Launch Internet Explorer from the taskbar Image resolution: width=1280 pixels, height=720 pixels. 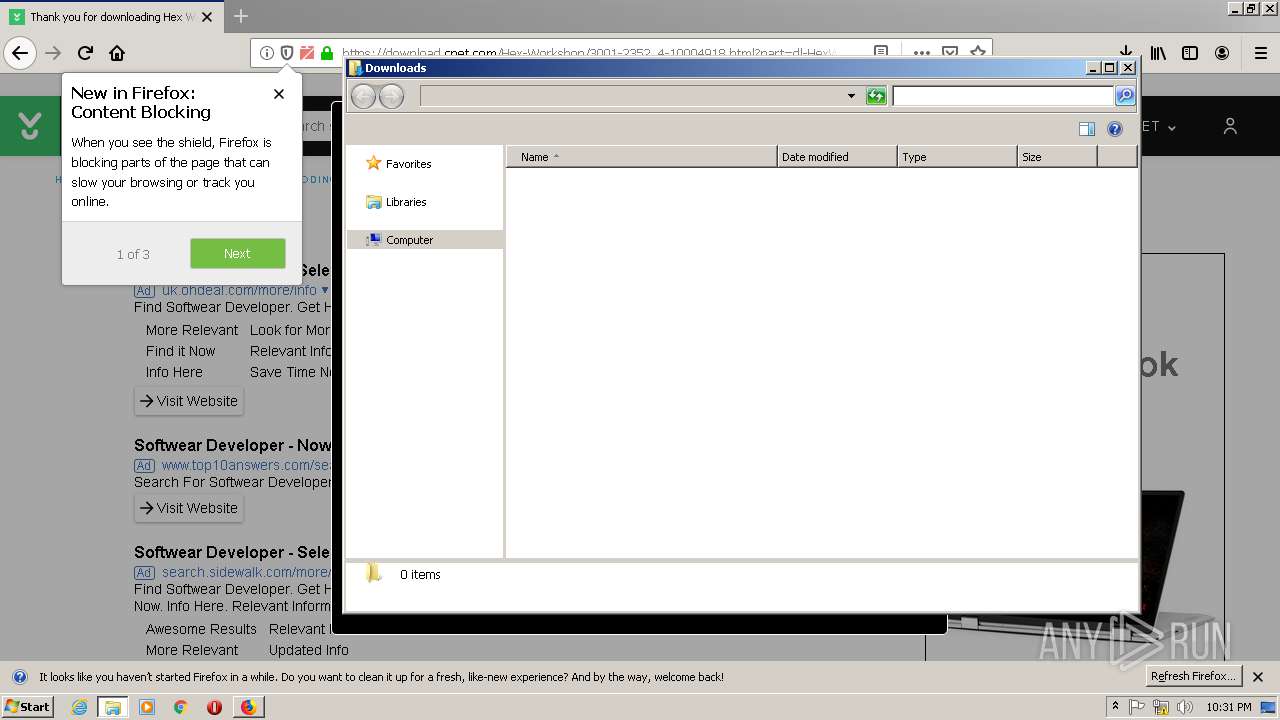click(79, 707)
